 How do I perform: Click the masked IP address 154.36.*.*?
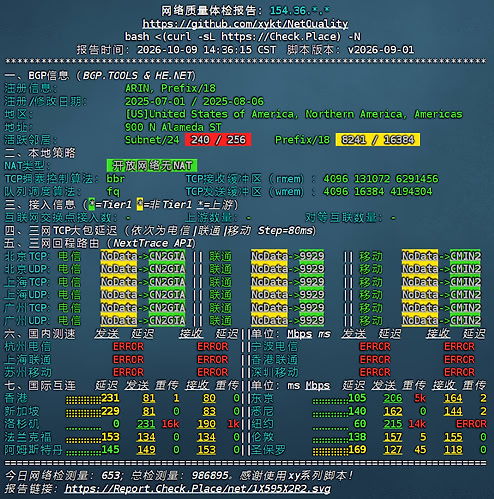point(300,11)
